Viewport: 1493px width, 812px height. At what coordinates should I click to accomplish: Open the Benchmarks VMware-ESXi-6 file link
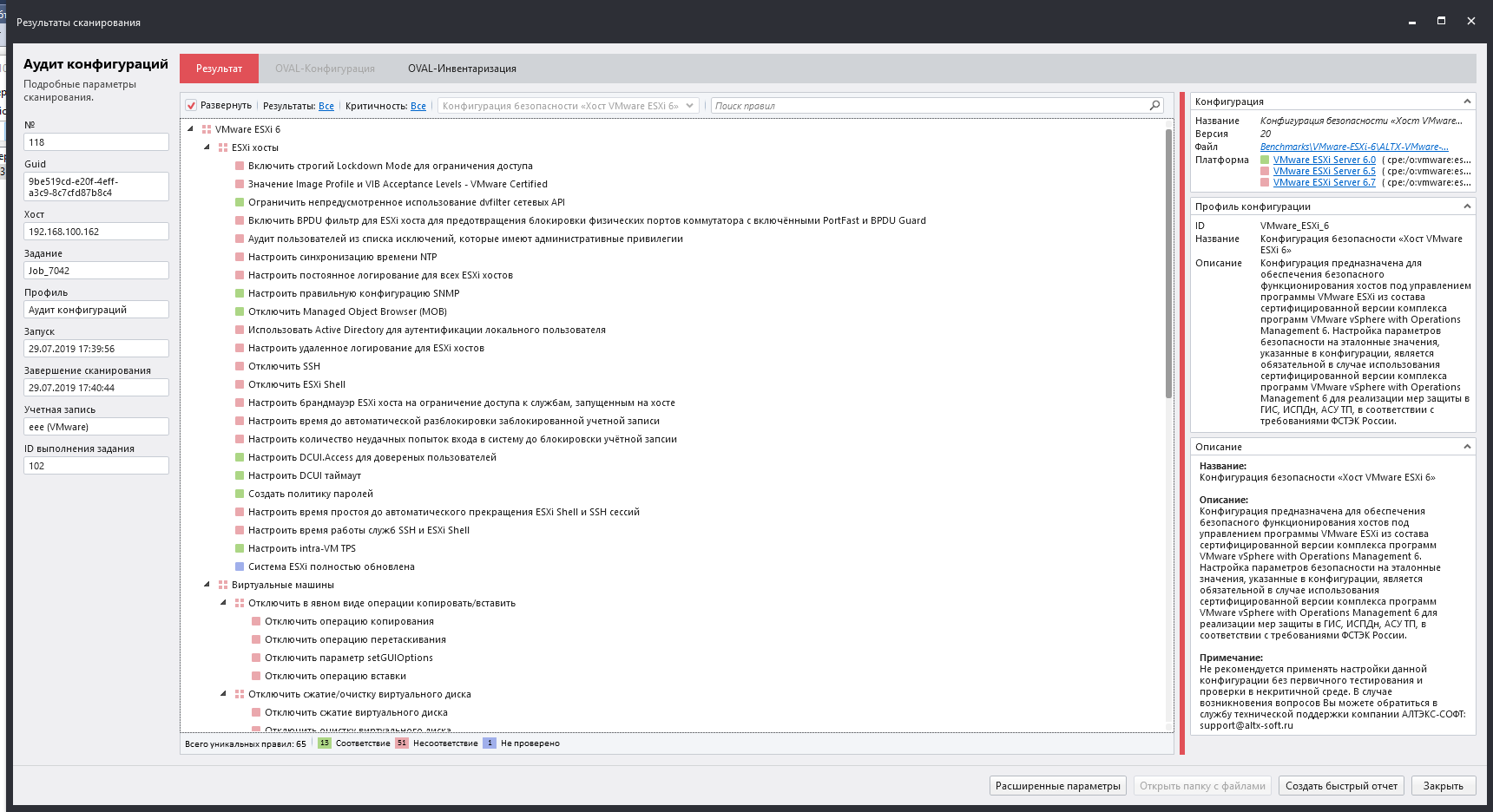pos(1354,147)
